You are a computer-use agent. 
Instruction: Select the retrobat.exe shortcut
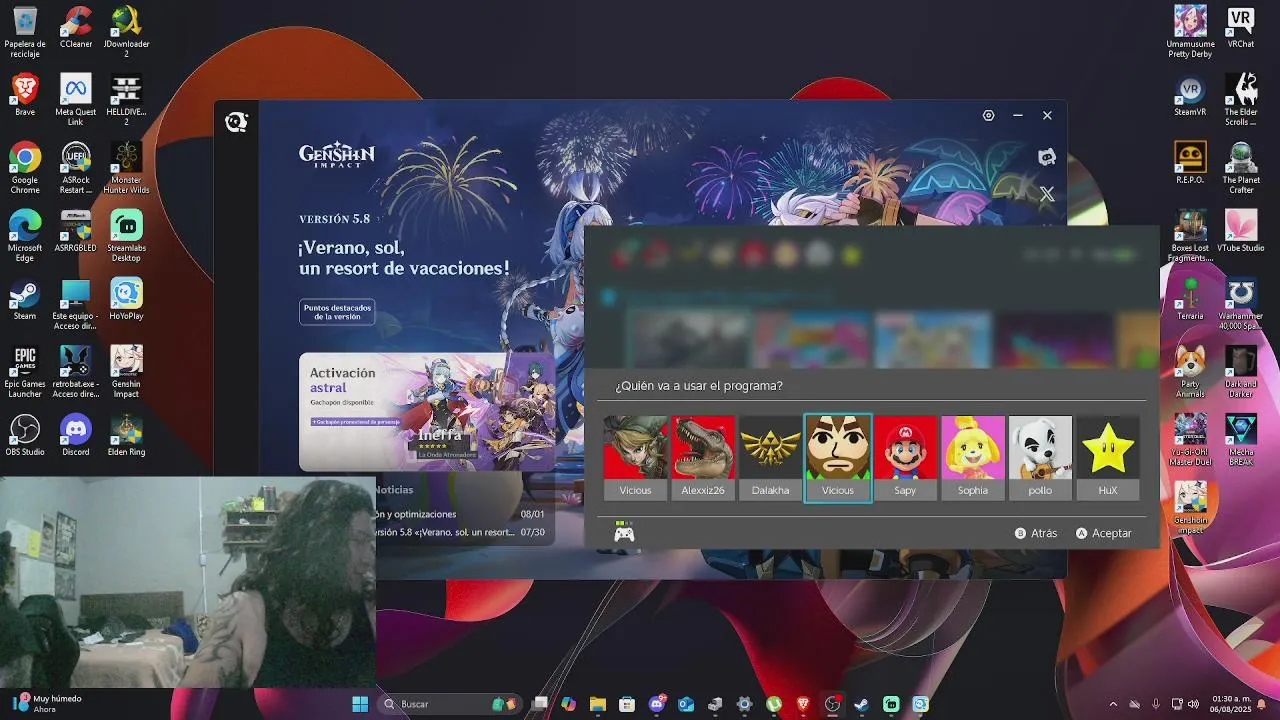point(76,372)
